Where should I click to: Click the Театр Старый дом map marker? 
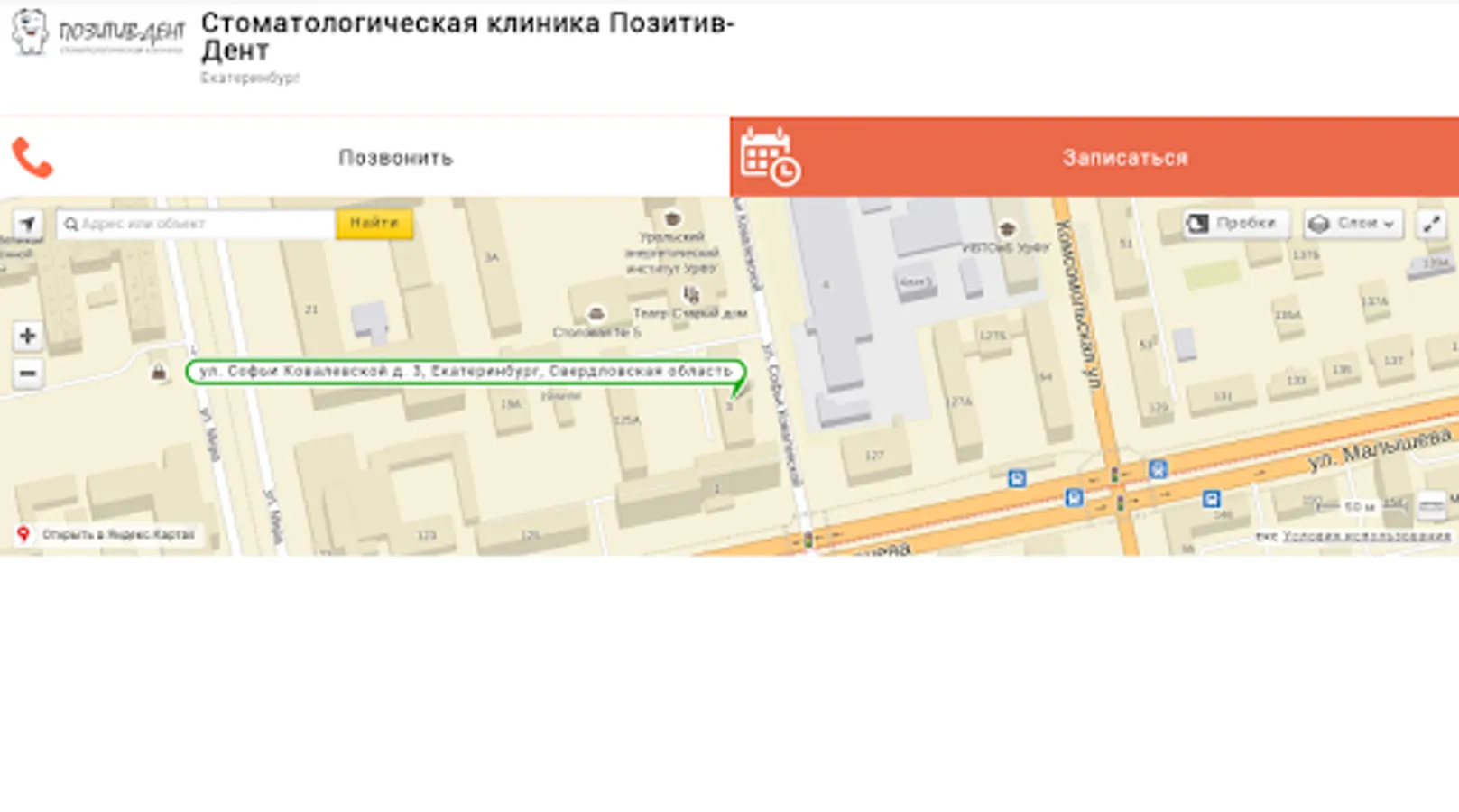pos(691,295)
